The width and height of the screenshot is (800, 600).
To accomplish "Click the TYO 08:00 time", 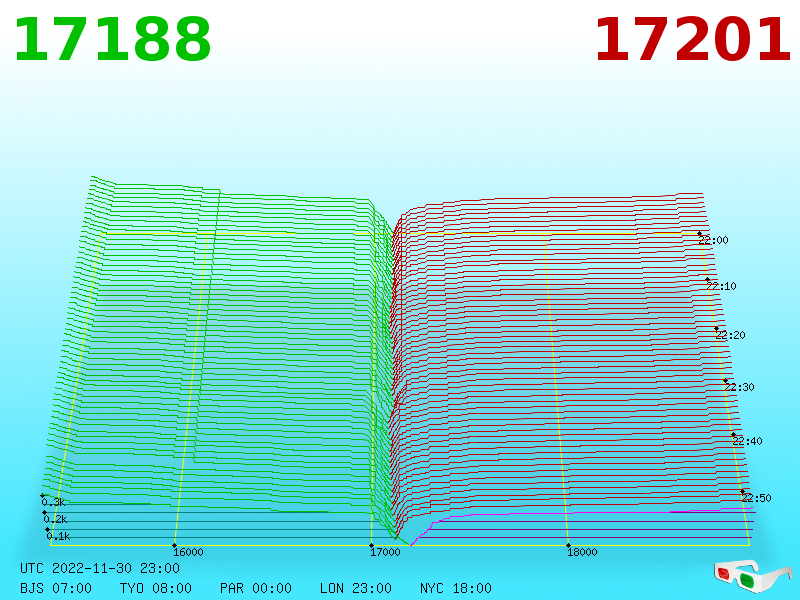I will coord(156,588).
